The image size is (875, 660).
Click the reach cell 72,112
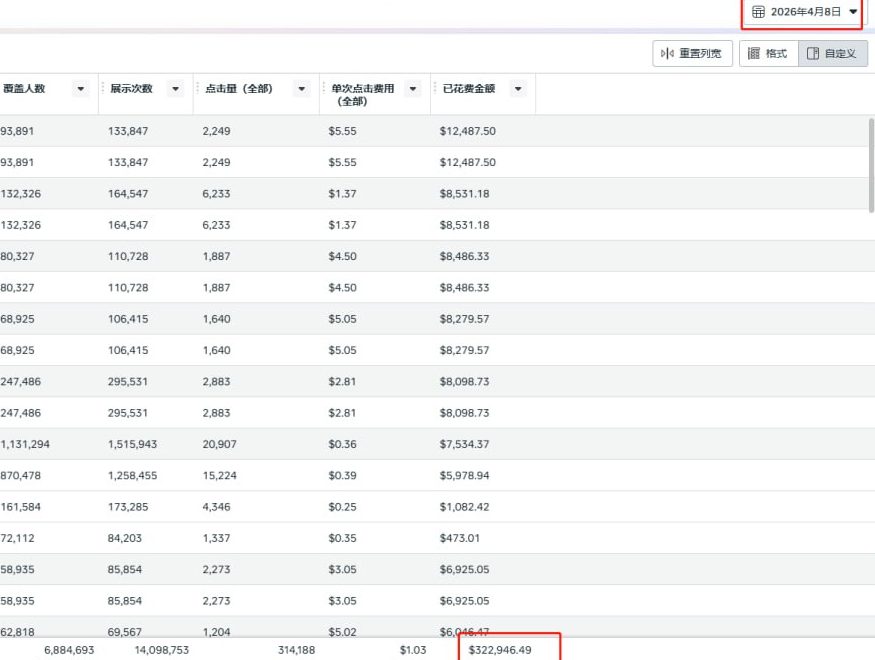coord(17,538)
